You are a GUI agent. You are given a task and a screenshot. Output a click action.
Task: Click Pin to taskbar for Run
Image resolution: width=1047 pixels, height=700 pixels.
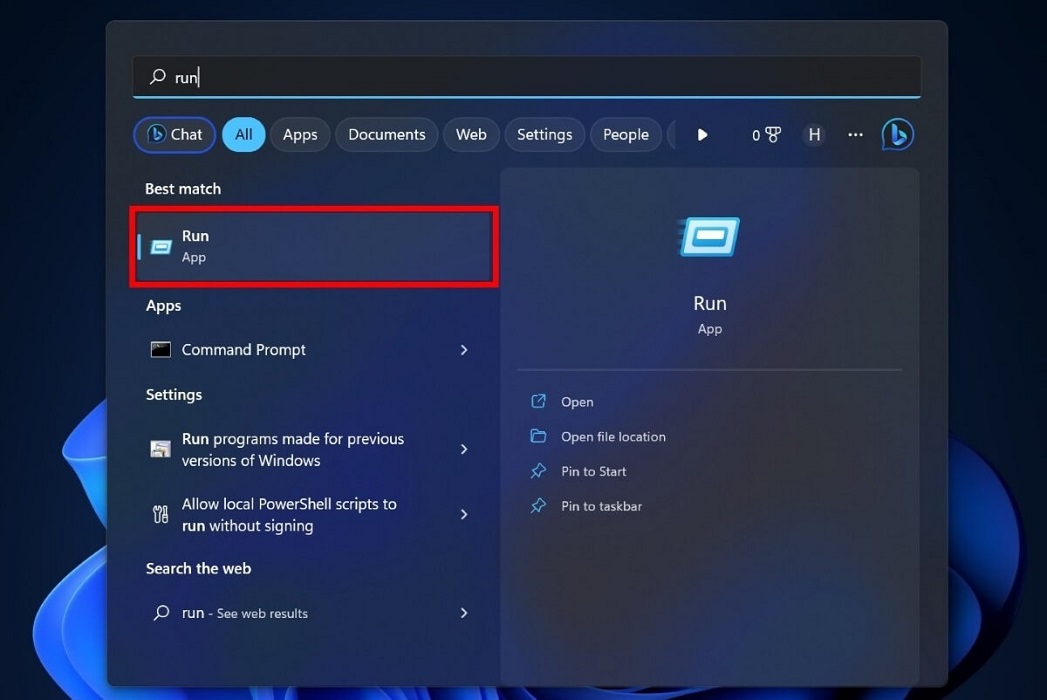599,506
